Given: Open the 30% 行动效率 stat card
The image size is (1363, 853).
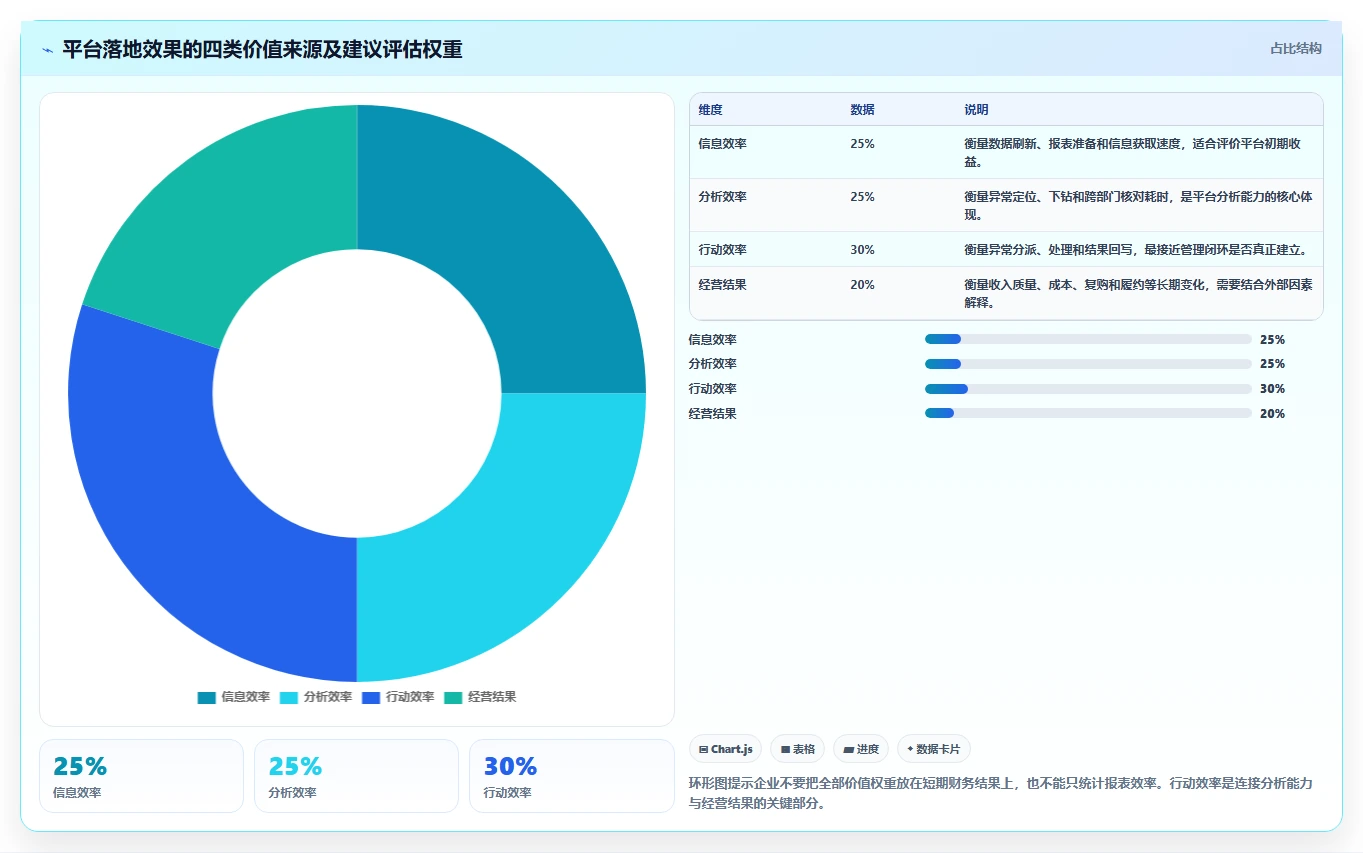Looking at the screenshot, I should point(572,776).
